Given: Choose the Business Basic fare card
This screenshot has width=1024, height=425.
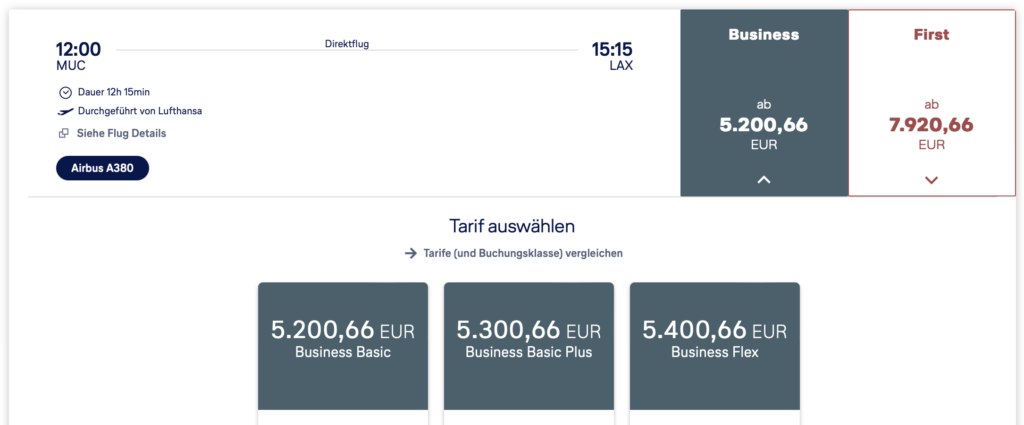Looking at the screenshot, I should click(x=343, y=339).
